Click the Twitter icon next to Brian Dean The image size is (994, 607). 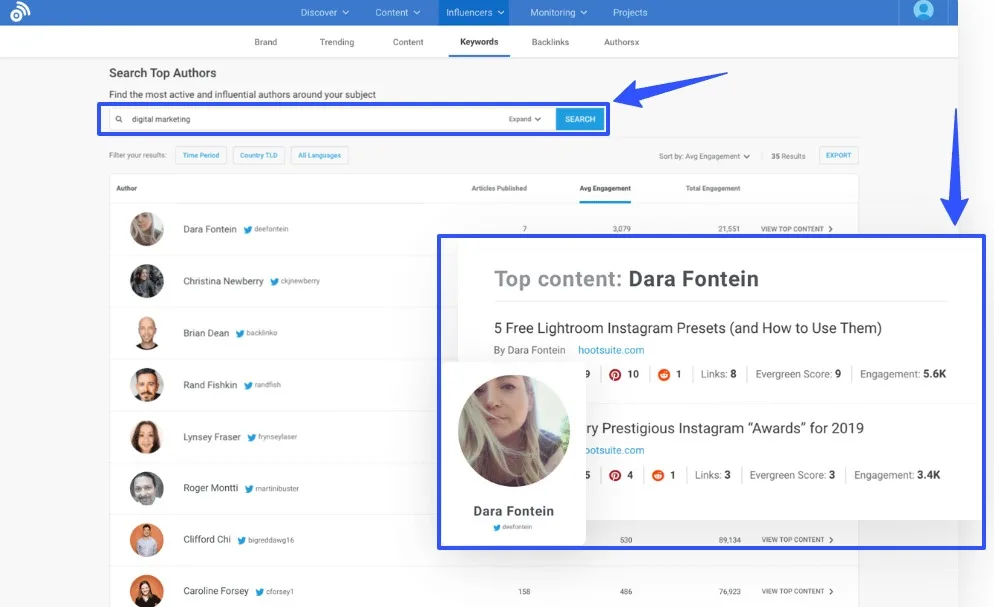click(x=238, y=333)
